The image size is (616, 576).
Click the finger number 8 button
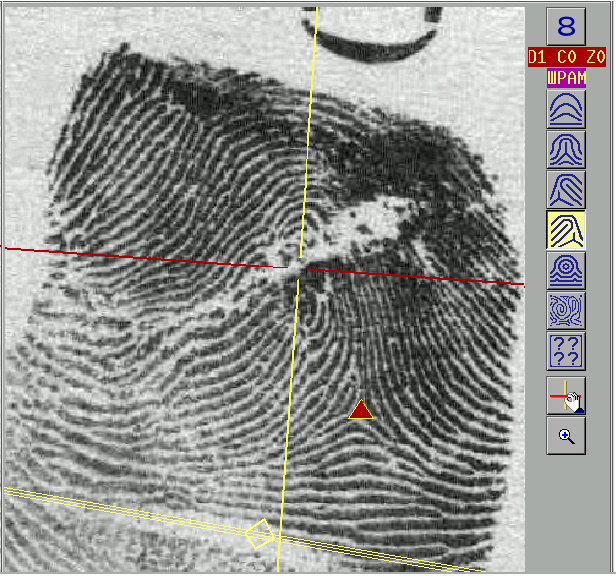(566, 26)
